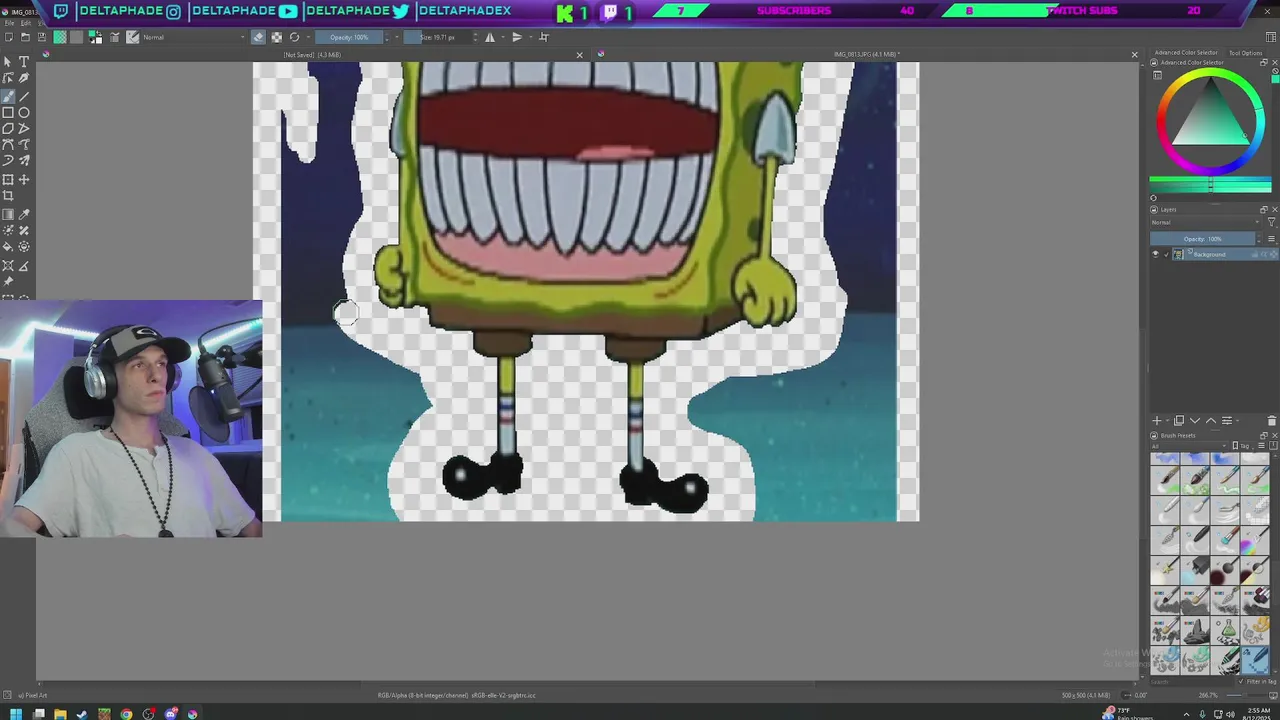Open a file using toolbar icon
The height and width of the screenshot is (720, 1280).
(x=25, y=37)
